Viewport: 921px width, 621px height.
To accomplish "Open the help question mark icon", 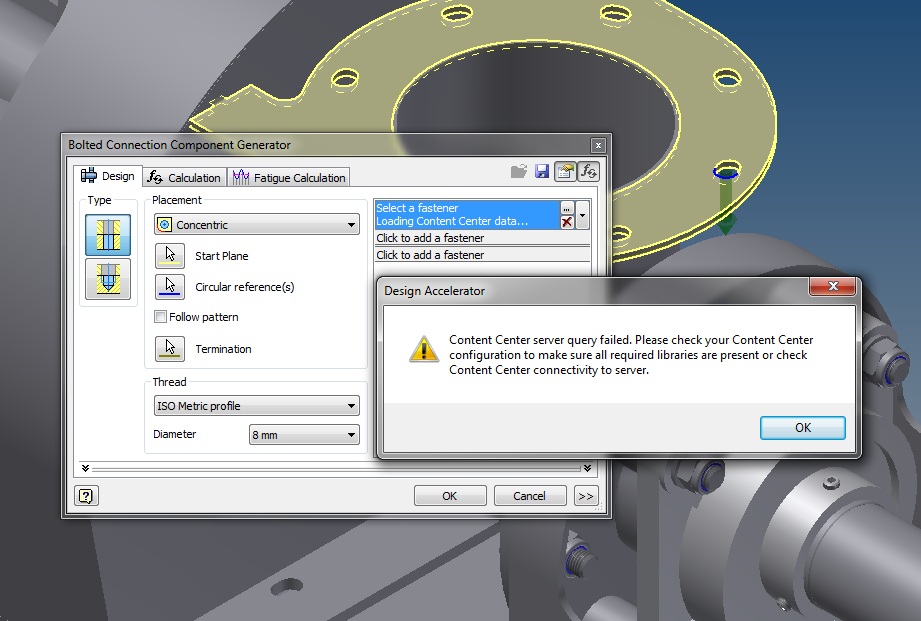I will pos(86,496).
